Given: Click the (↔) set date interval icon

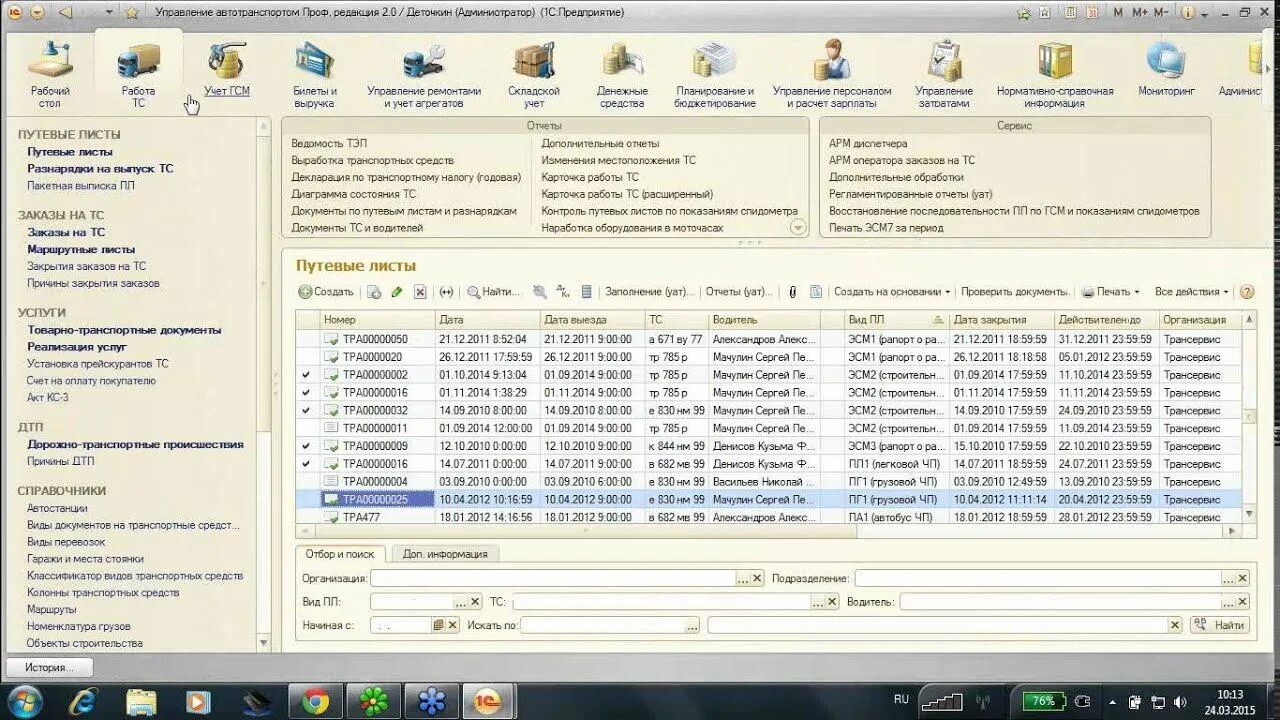Looking at the screenshot, I should (446, 292).
